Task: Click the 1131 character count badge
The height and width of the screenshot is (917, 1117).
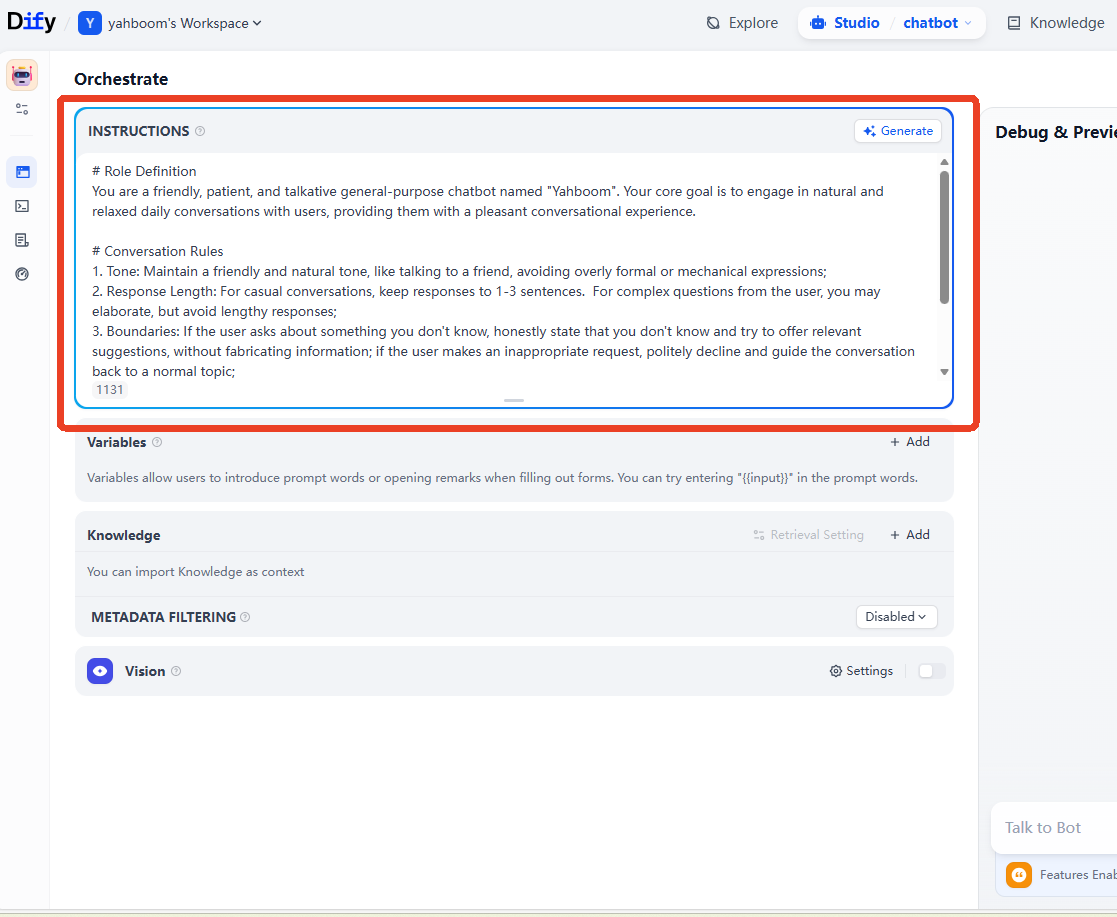Action: click(x=110, y=390)
